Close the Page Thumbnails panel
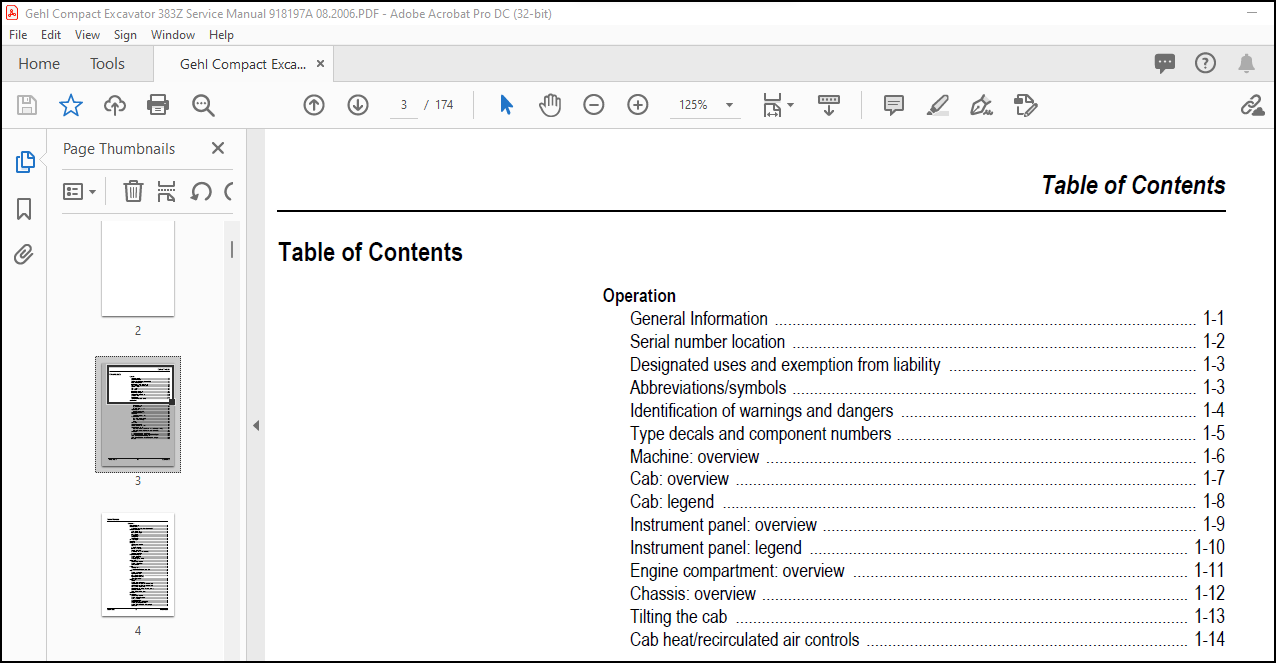The image size is (1276, 663). (x=218, y=148)
